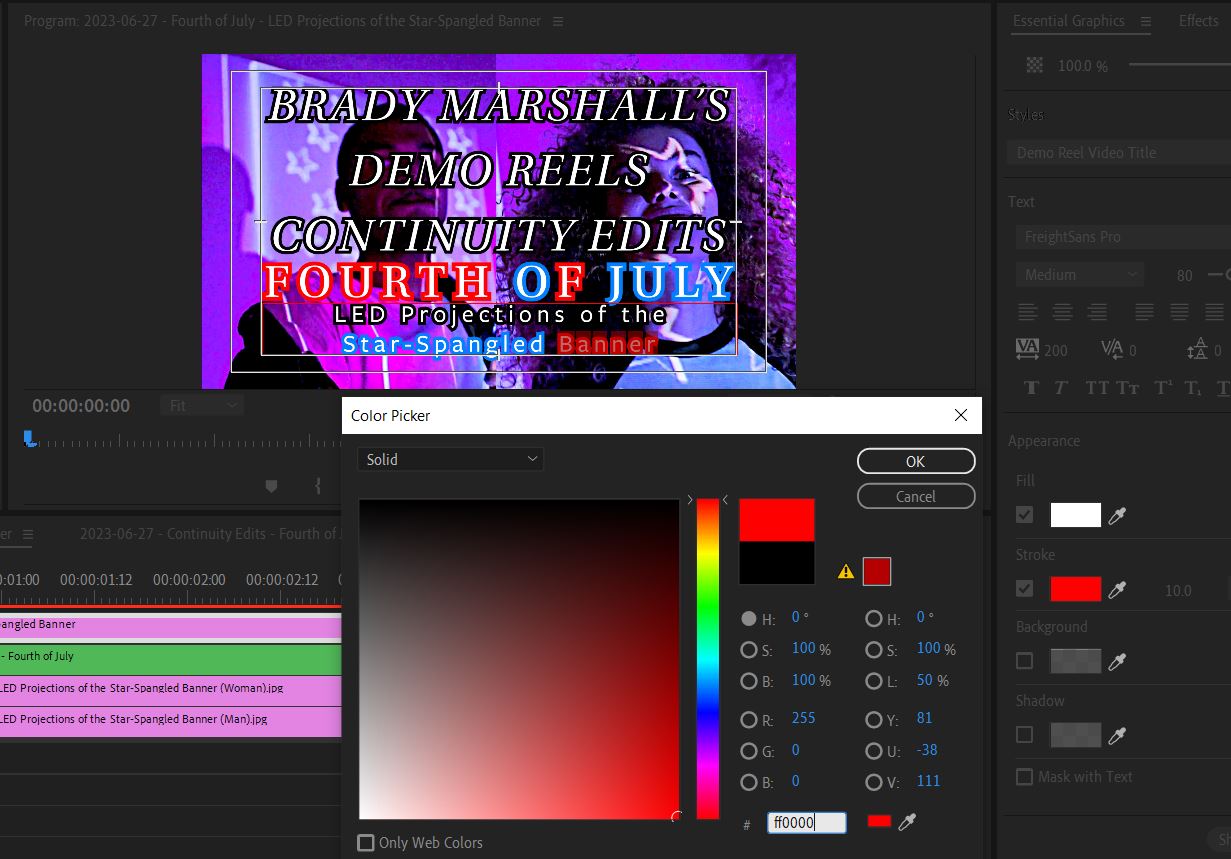This screenshot has width=1231, height=859.
Task: Enable the Background checkbox
Action: tap(1024, 661)
